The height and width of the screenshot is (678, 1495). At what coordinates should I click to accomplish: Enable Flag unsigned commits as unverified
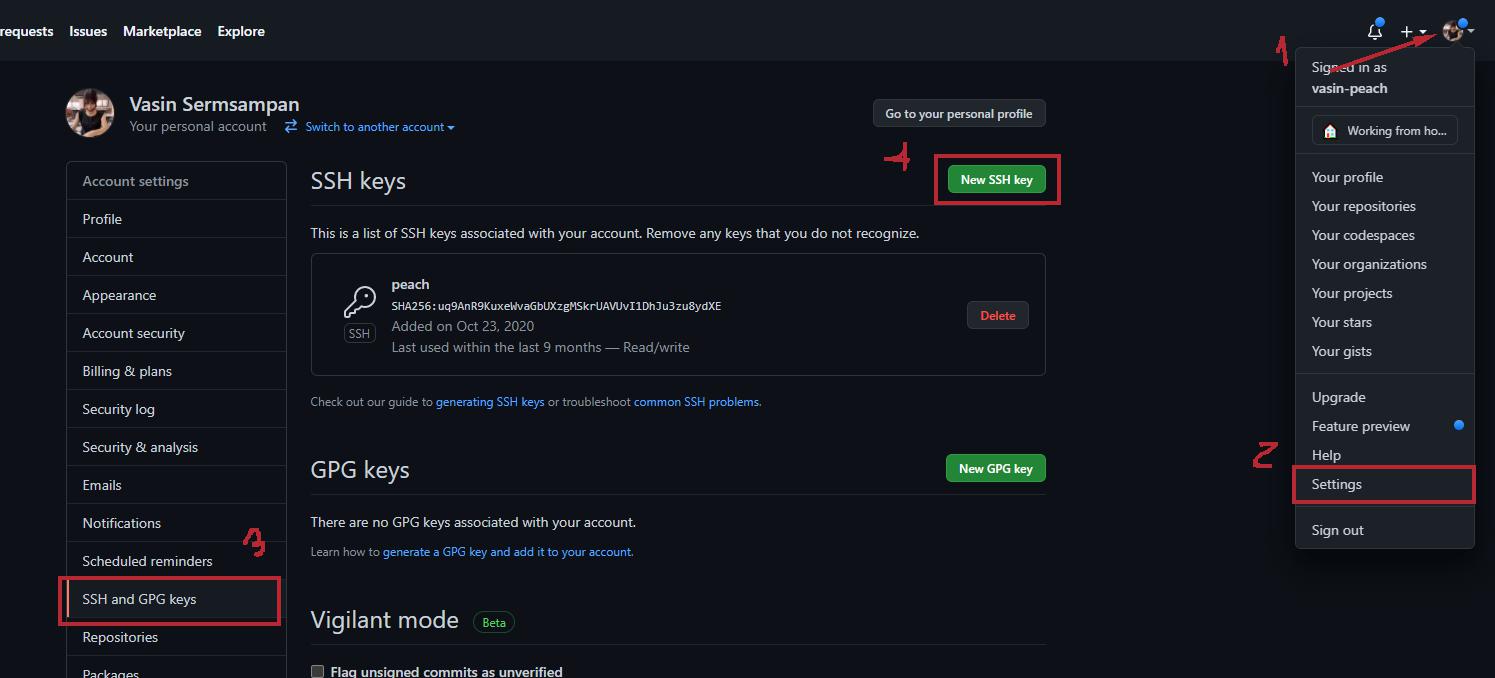click(317, 672)
